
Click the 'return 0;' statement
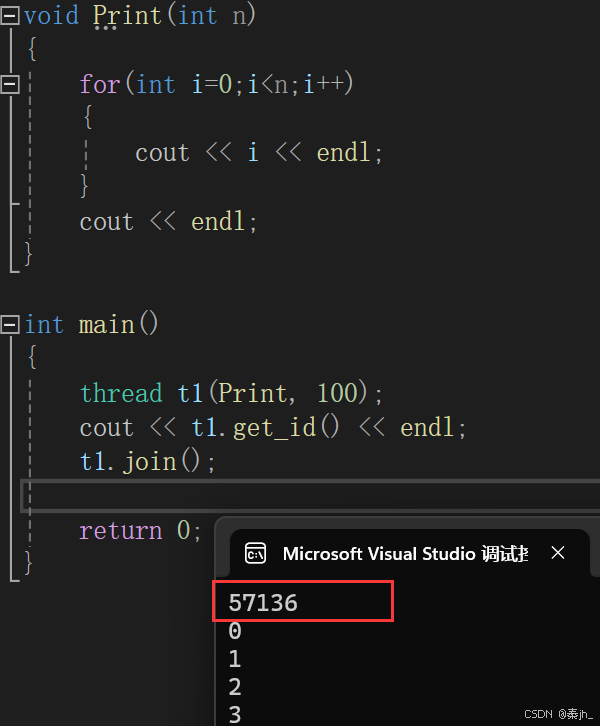140,530
